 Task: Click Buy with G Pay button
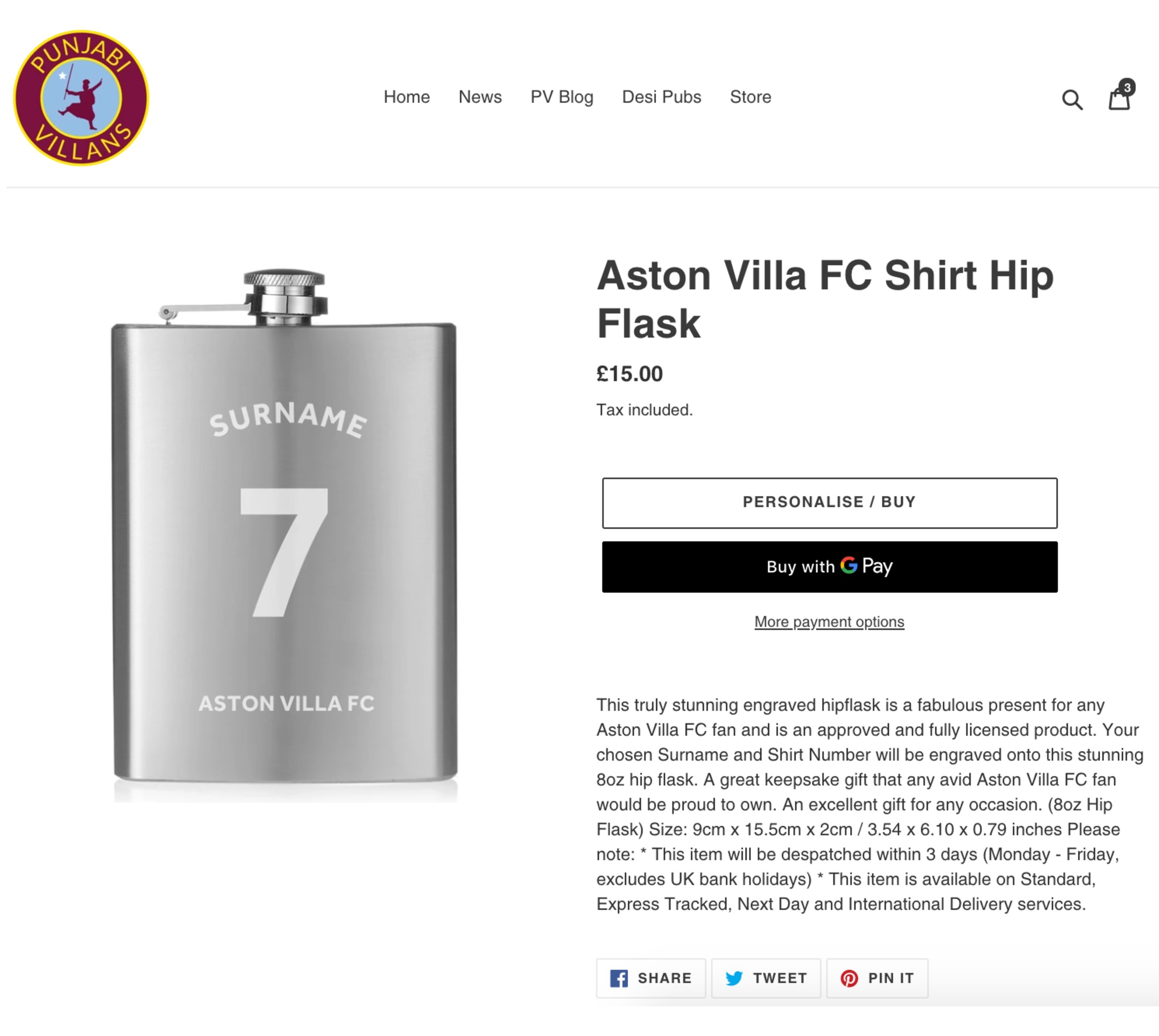tap(830, 566)
